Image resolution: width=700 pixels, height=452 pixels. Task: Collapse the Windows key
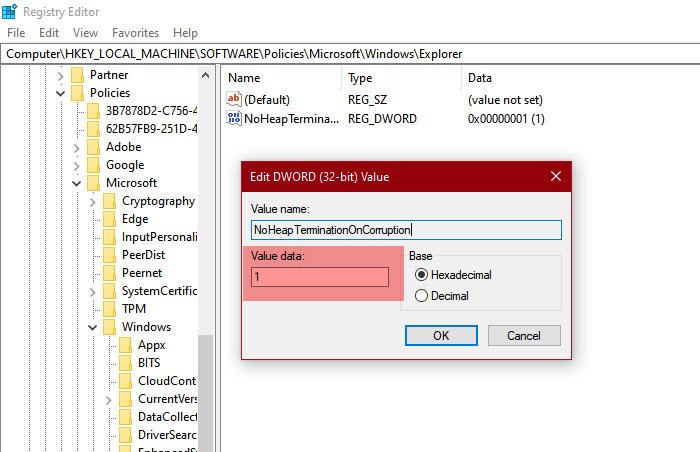[x=93, y=327]
